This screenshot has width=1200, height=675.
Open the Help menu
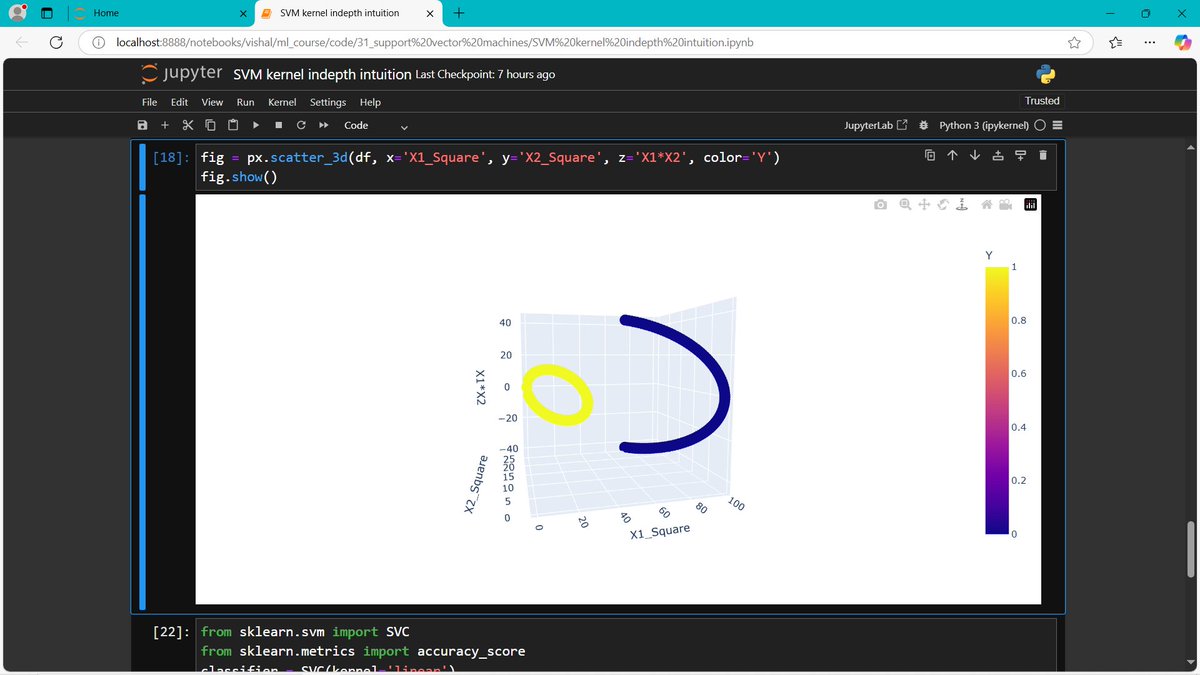370,102
